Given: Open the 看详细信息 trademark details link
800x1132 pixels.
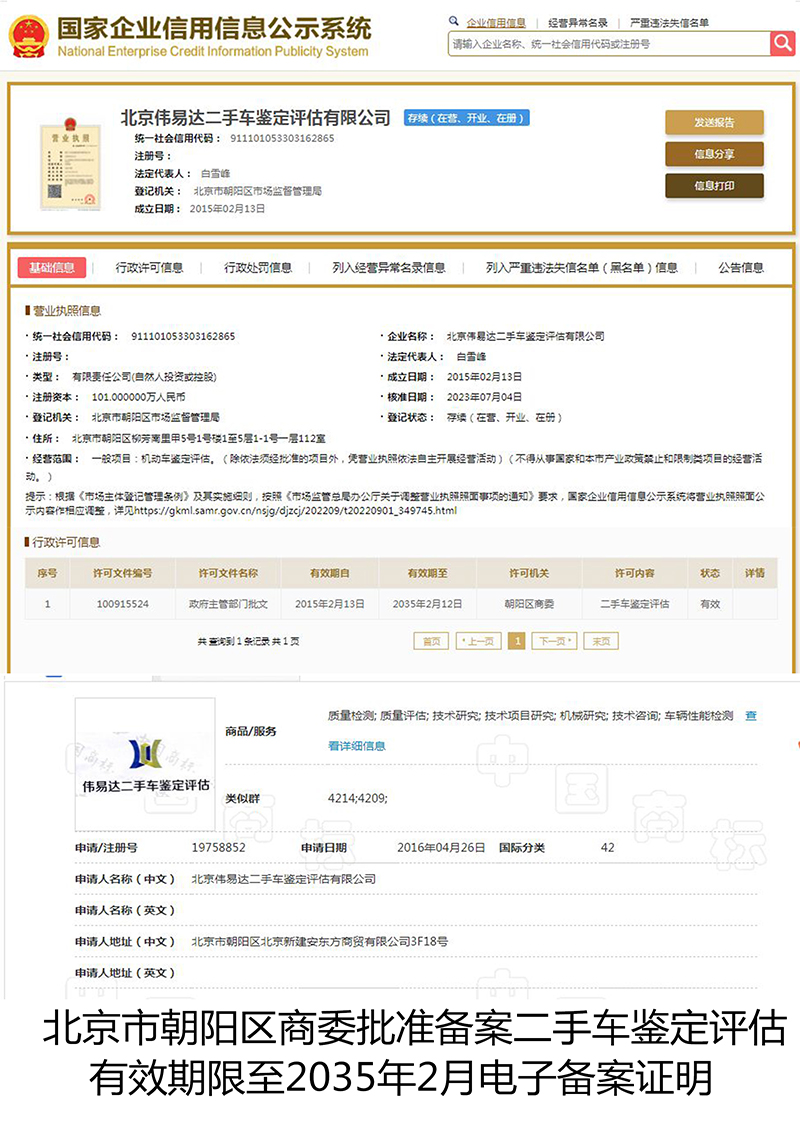Looking at the screenshot, I should 357,746.
